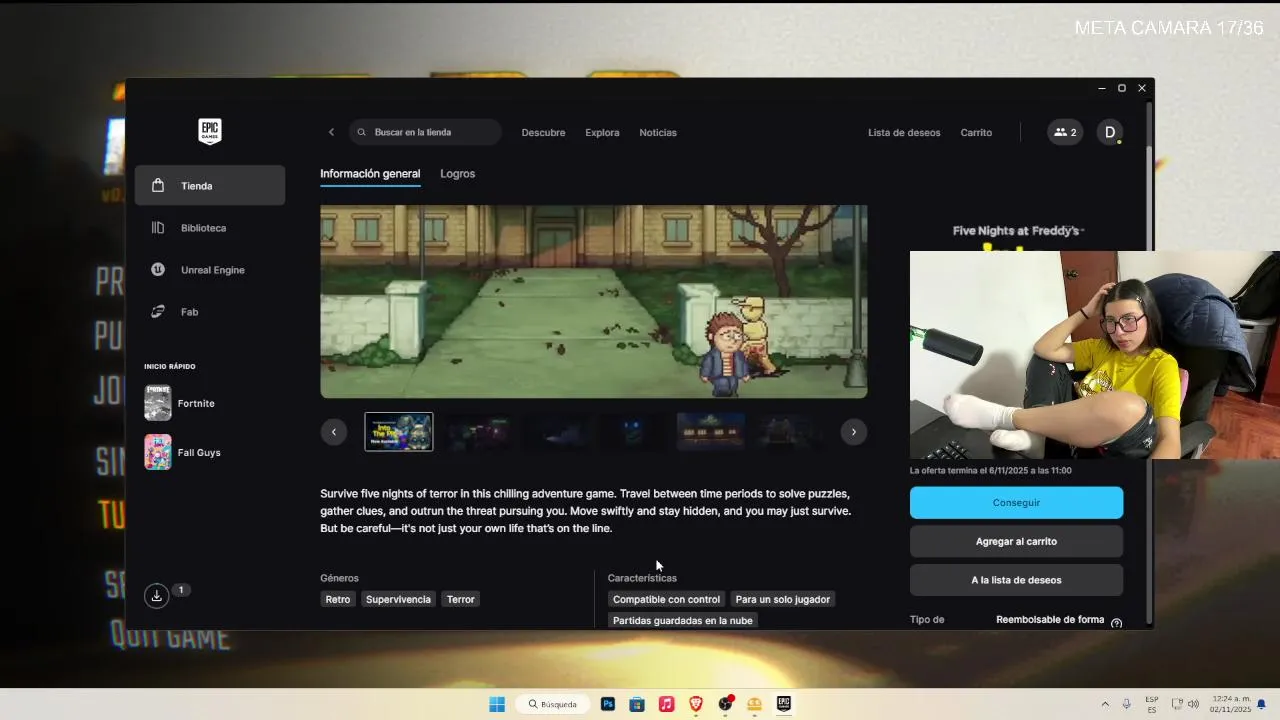Click the next media arrow in carousel

click(853, 432)
